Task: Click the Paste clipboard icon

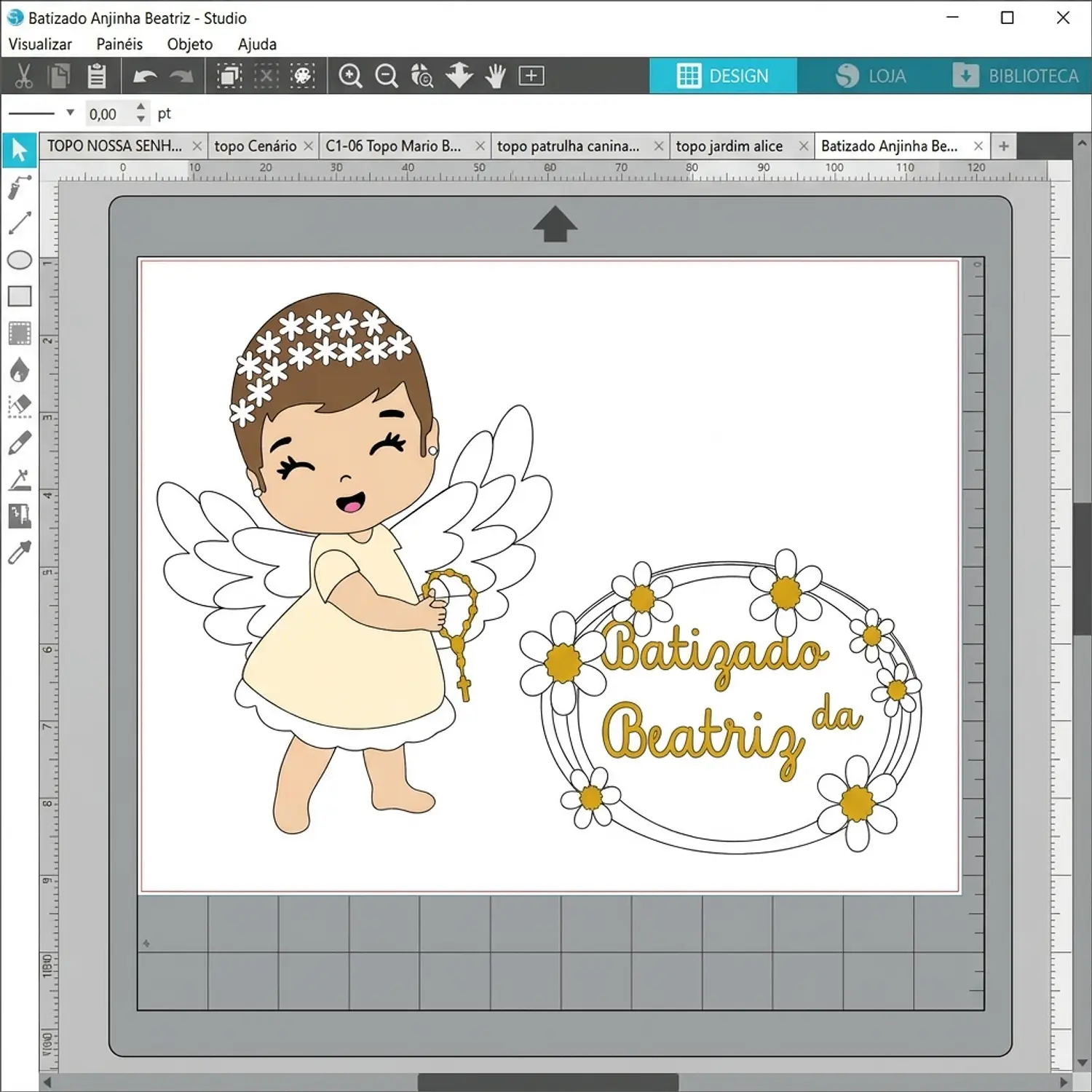Action: [96, 76]
